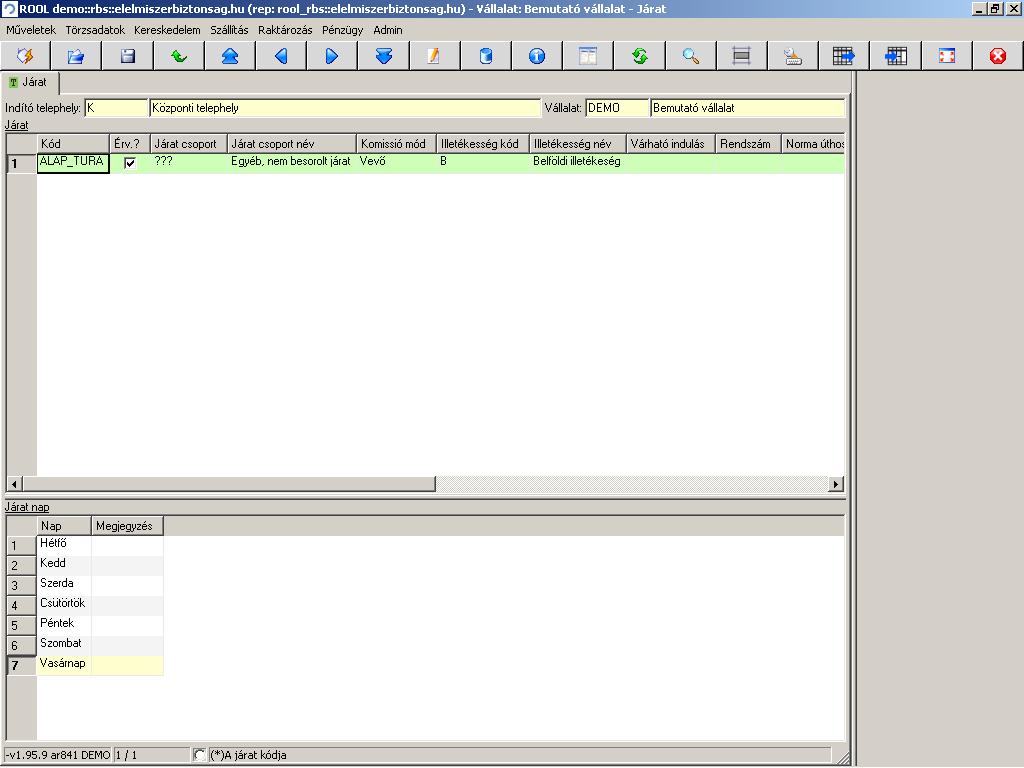The image size is (1024, 768).
Task: Open the Pénzügy menu
Action: click(342, 30)
